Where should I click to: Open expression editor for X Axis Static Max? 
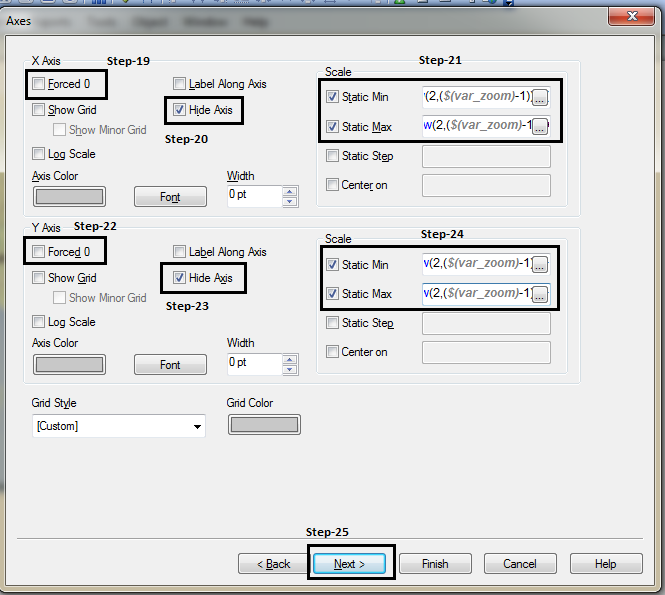[x=540, y=126]
